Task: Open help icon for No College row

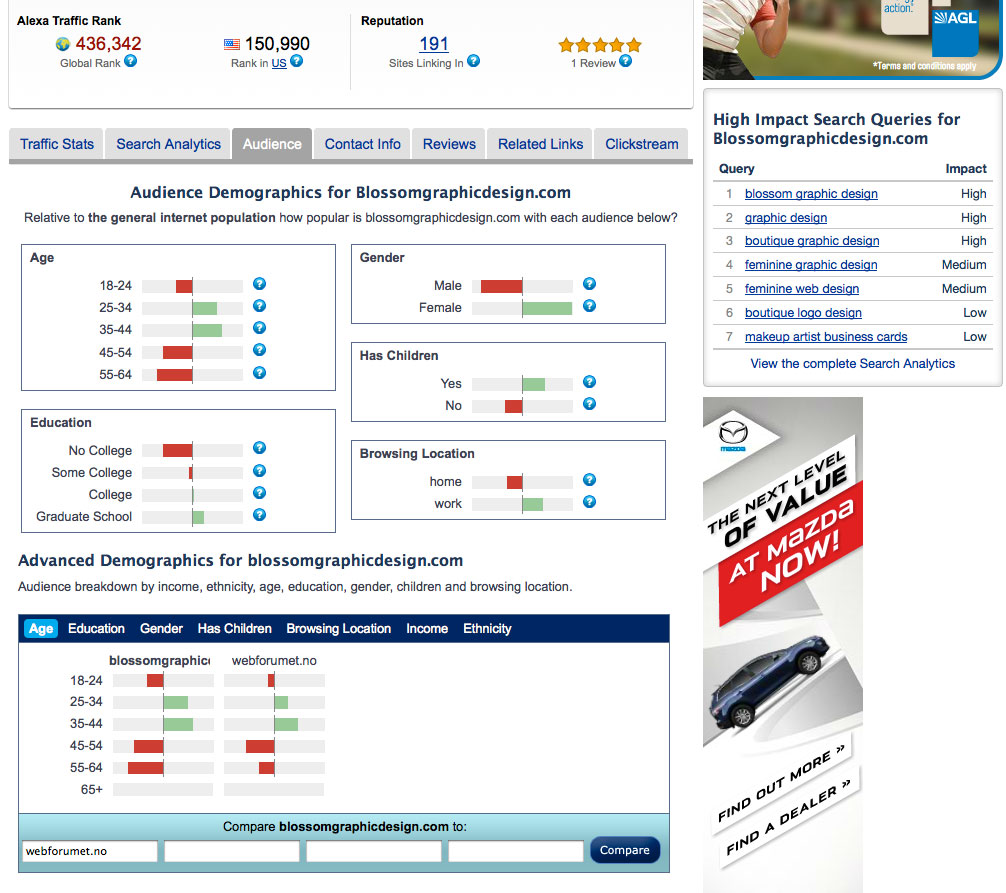Action: 259,448
